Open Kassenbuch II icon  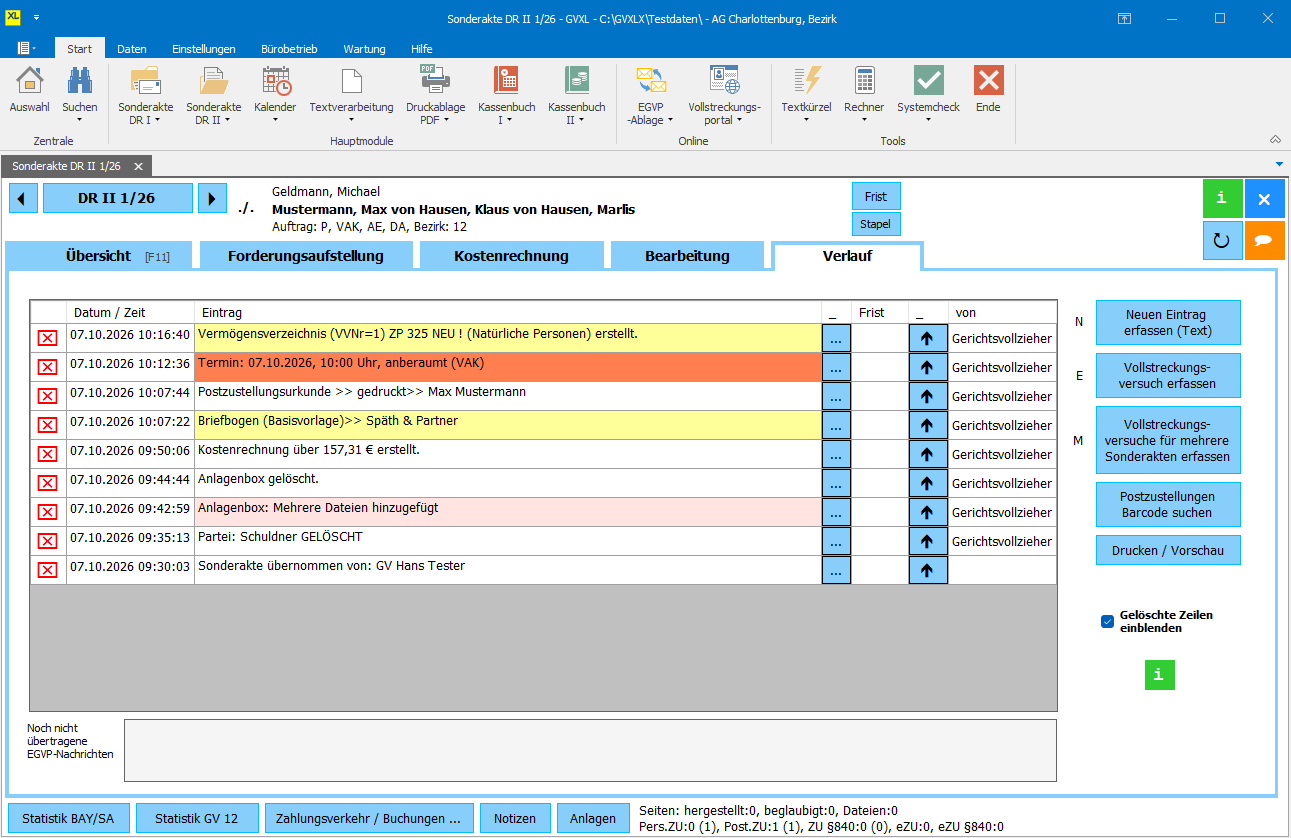tap(577, 80)
